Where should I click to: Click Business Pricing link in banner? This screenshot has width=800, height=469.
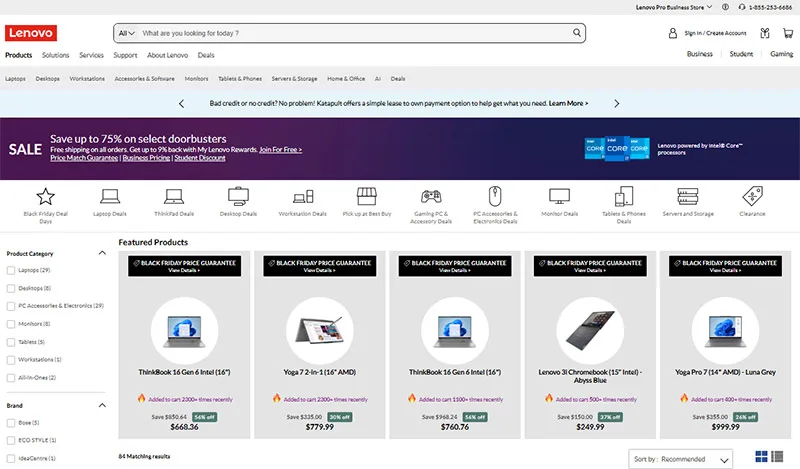(146, 158)
